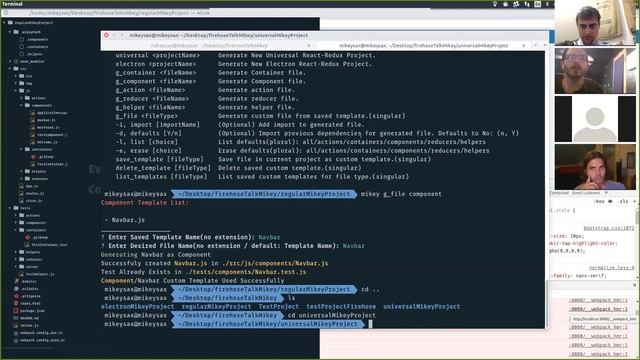The height and width of the screenshot is (360, 640).
Task: Open testHelpers.js file icon in tests
Action: tap(21, 274)
